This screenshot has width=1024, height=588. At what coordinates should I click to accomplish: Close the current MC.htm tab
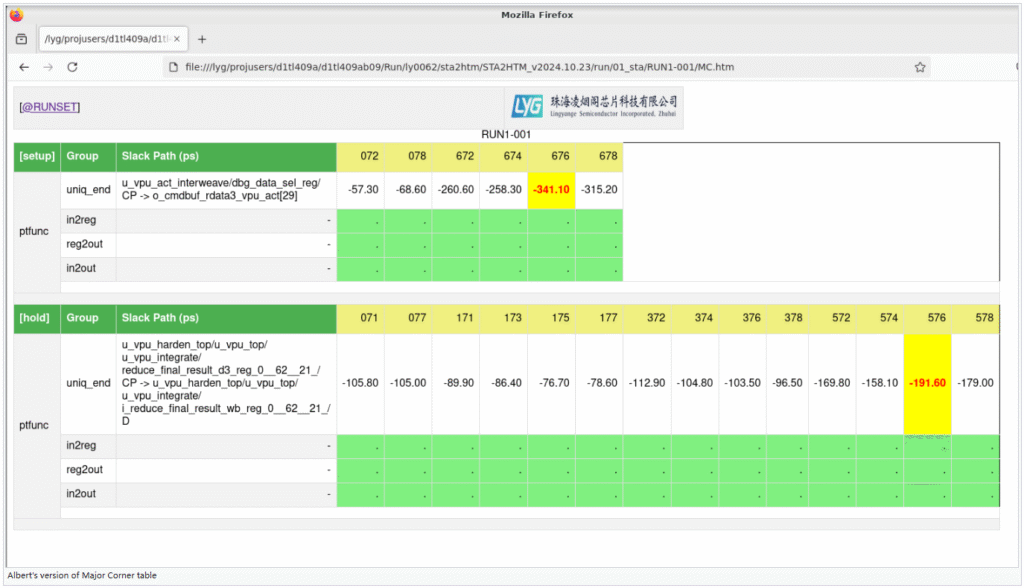click(177, 39)
